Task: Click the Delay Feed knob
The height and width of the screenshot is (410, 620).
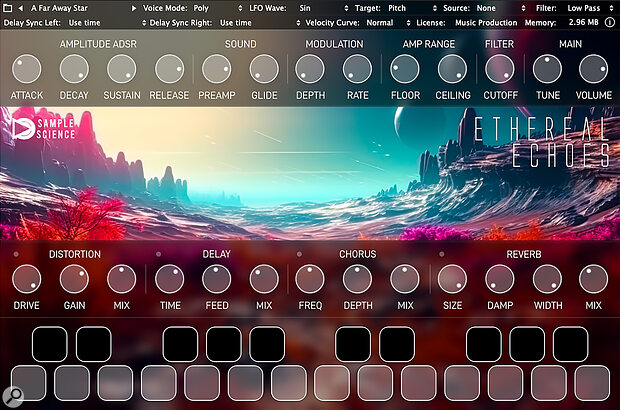Action: [x=216, y=279]
